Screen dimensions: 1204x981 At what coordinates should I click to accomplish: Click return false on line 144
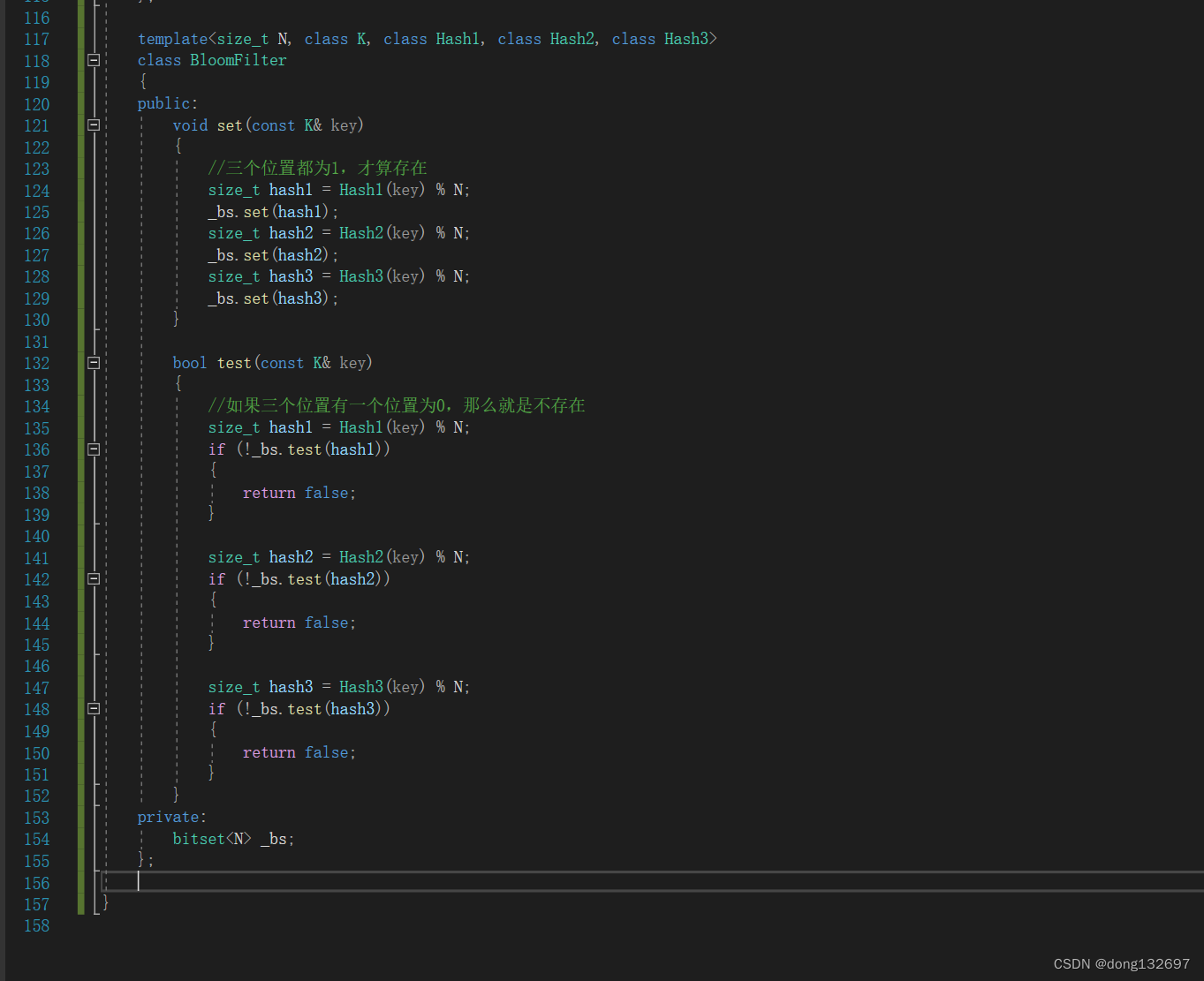pos(299,623)
